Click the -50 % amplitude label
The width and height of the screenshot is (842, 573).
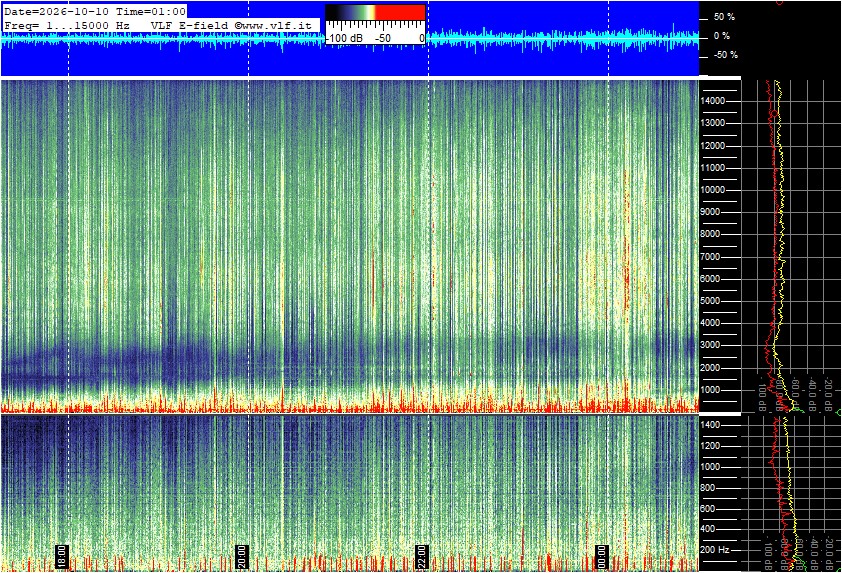click(725, 55)
